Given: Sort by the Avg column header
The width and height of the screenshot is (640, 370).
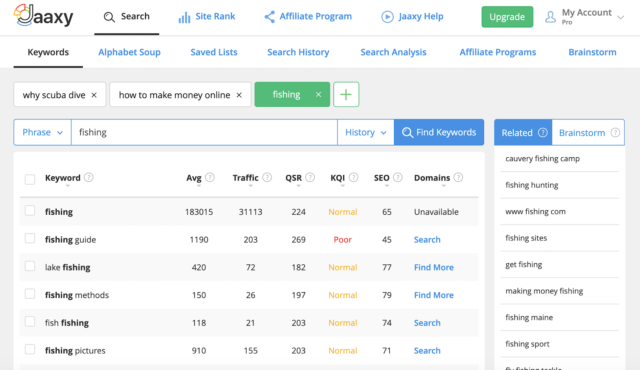Looking at the screenshot, I should tap(194, 178).
